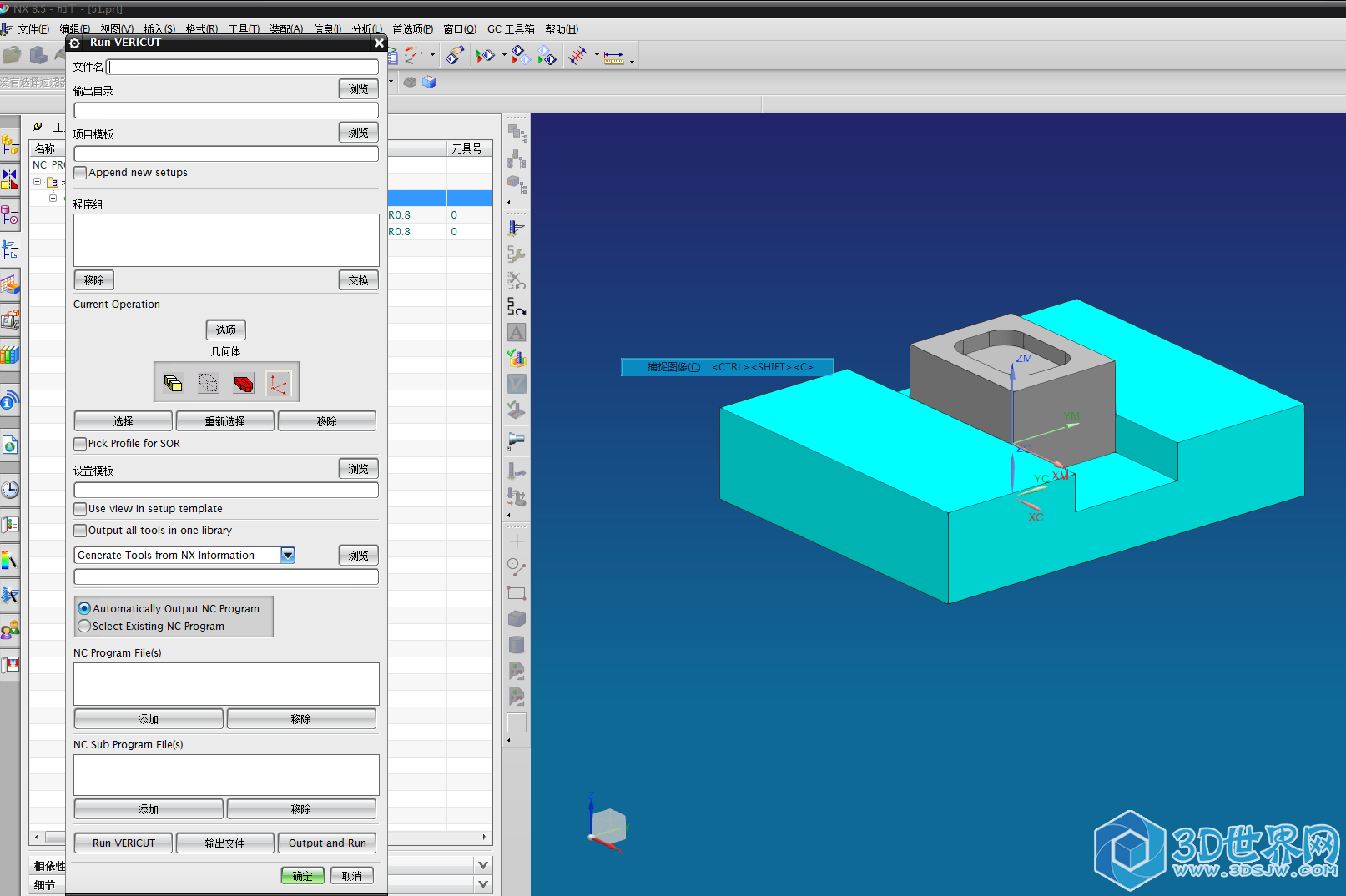Click the NC Program File(s) list box
This screenshot has height=896, width=1346.
(226, 684)
